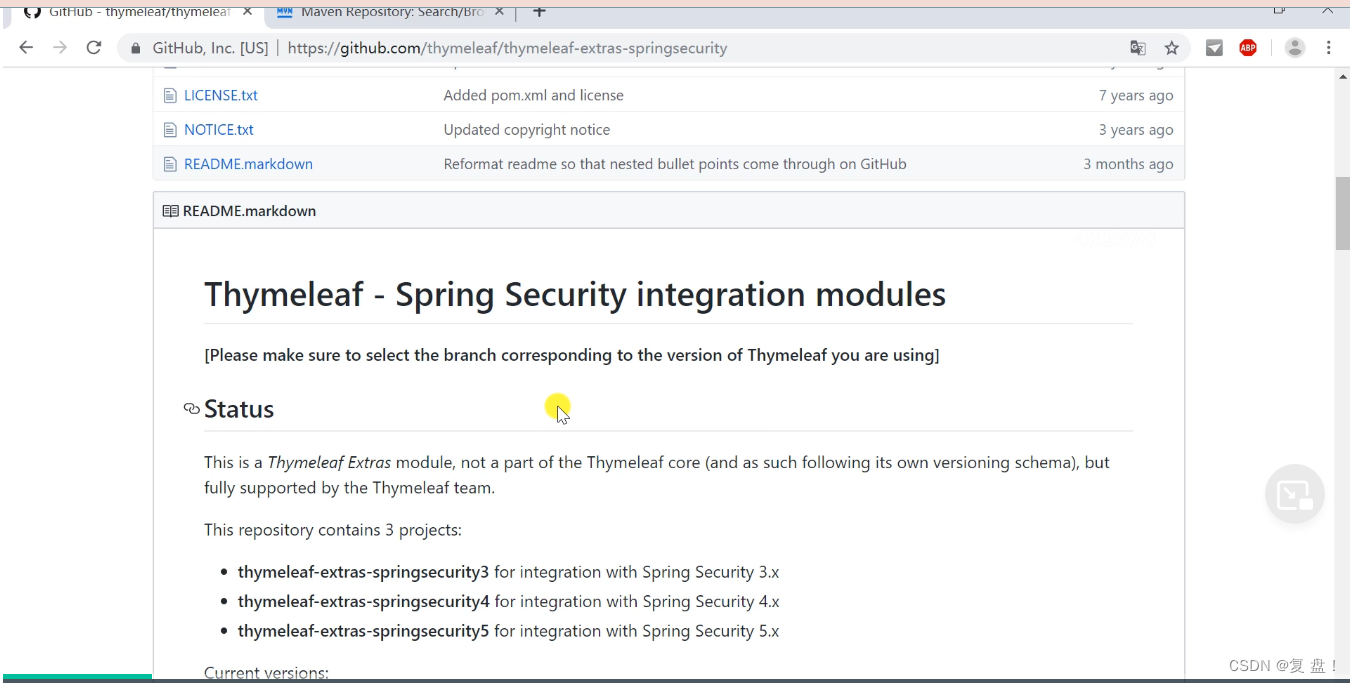Click the floating picture-in-picture round button
The height and width of the screenshot is (683, 1350).
(x=1295, y=494)
